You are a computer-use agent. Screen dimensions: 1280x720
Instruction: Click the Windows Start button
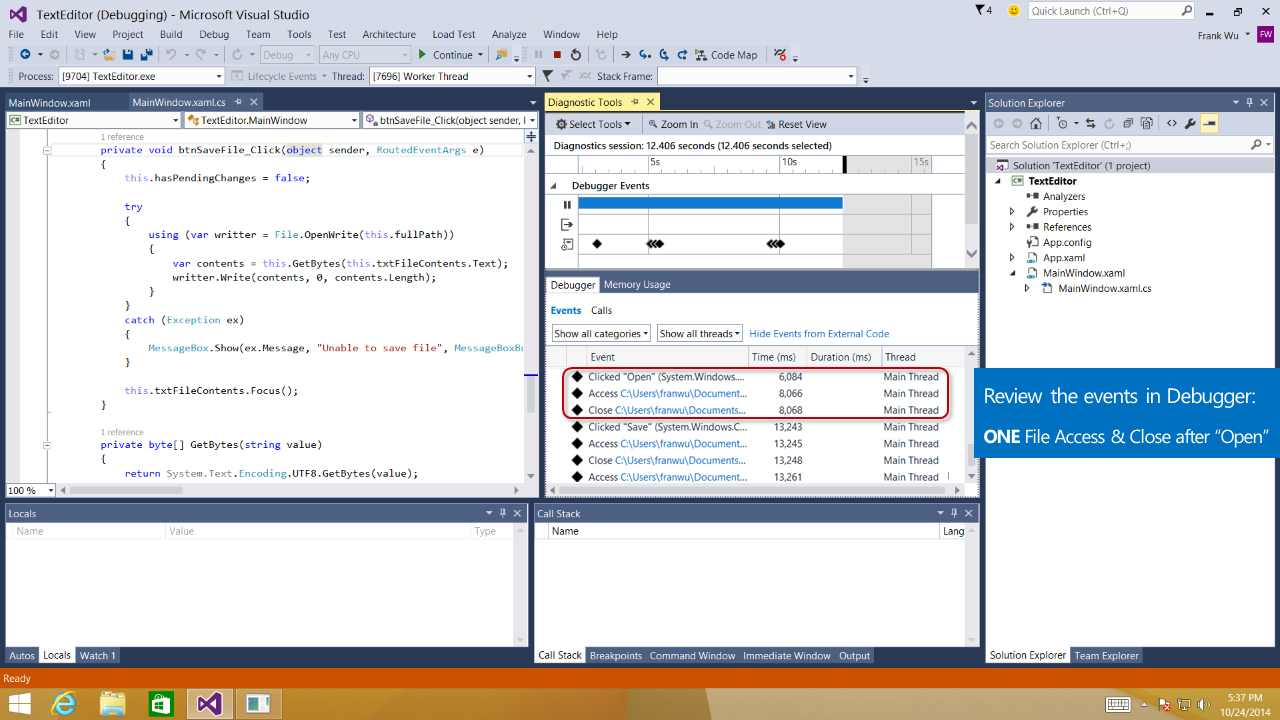19,704
